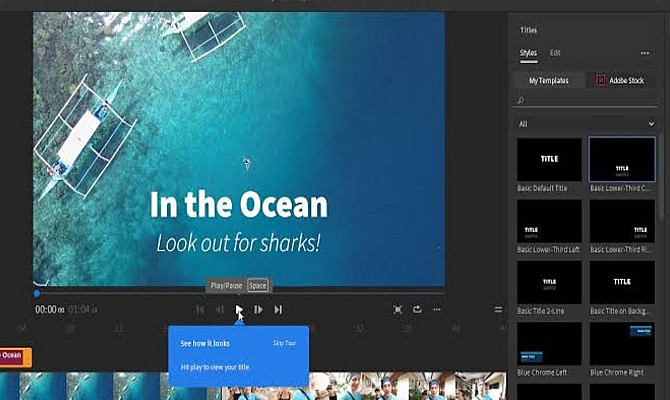Jump to the next edit point
The width and height of the screenshot is (670, 400).
click(278, 309)
